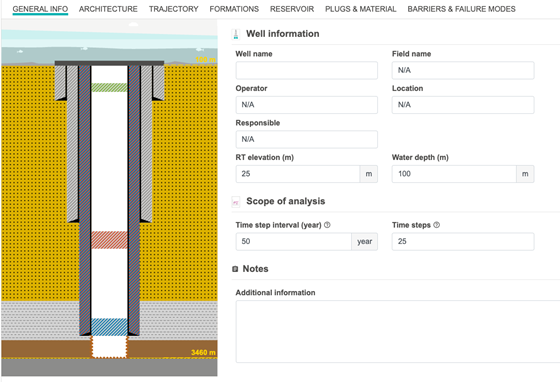Click the Notes heading

tap(255, 268)
